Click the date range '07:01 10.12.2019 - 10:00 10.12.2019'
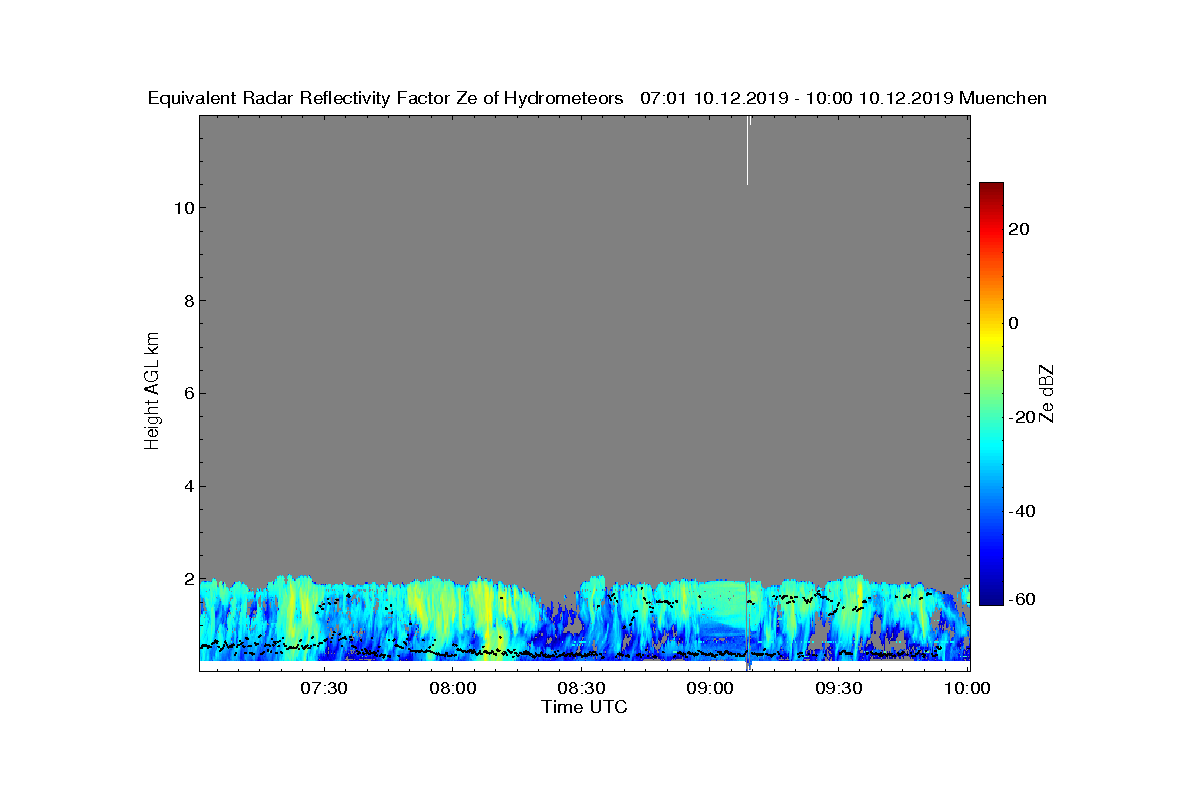Viewport: 1200px width, 800px height. [x=797, y=98]
